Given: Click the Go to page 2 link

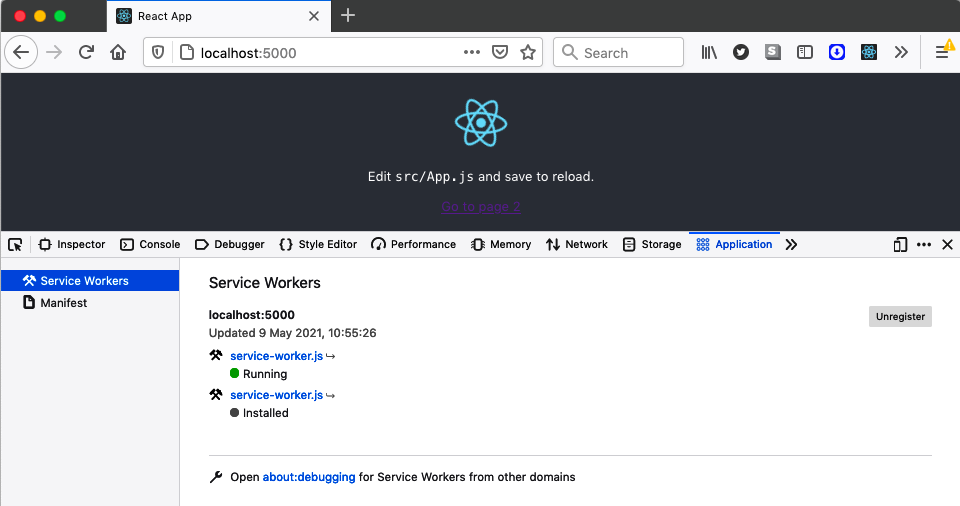Looking at the screenshot, I should click(x=481, y=207).
